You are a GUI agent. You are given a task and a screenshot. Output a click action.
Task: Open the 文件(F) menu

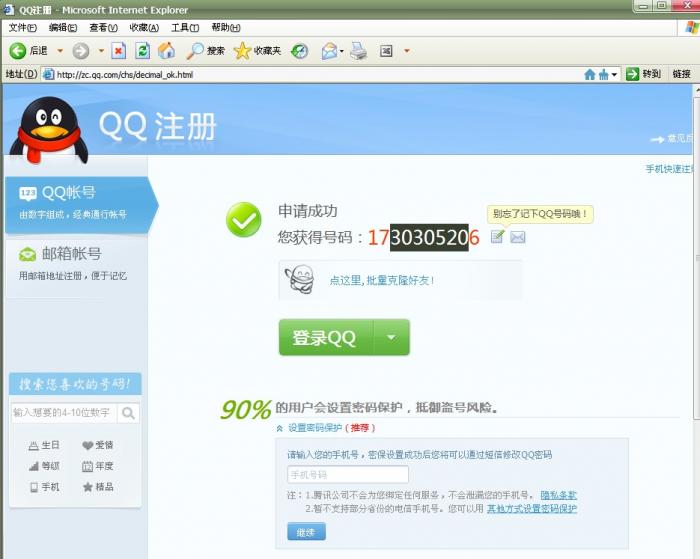pos(23,28)
